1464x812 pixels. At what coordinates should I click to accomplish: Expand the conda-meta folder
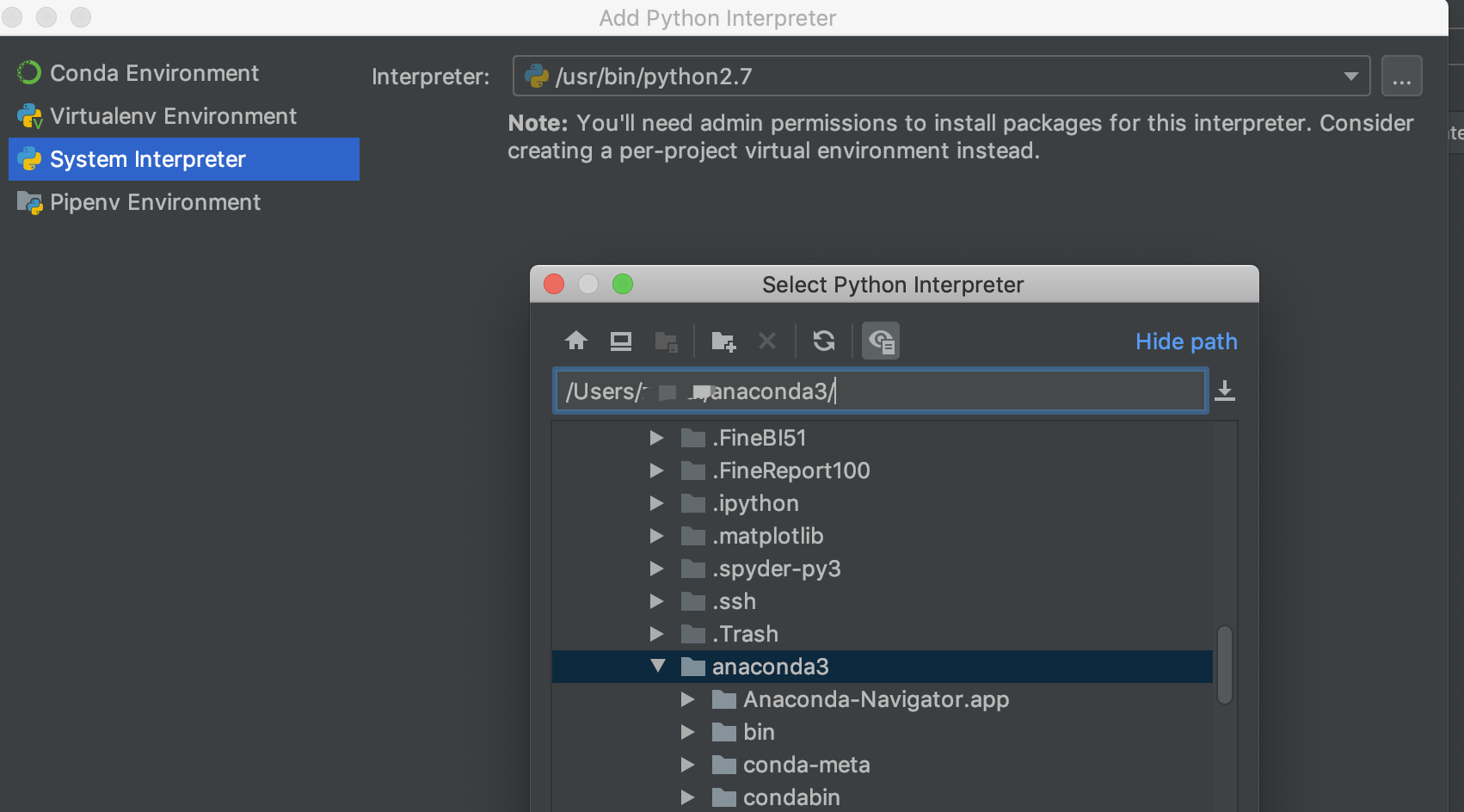click(687, 765)
